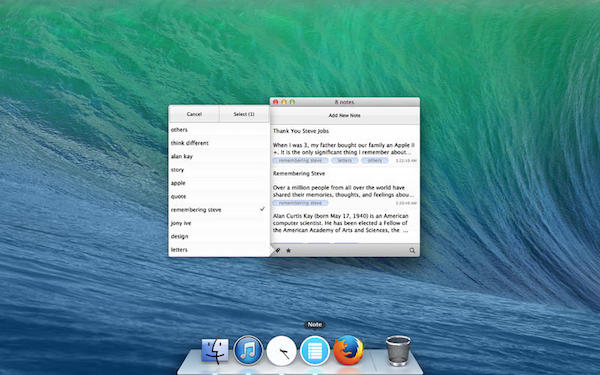Launch Firefox from the dock
This screenshot has width=600, height=375.
(348, 350)
